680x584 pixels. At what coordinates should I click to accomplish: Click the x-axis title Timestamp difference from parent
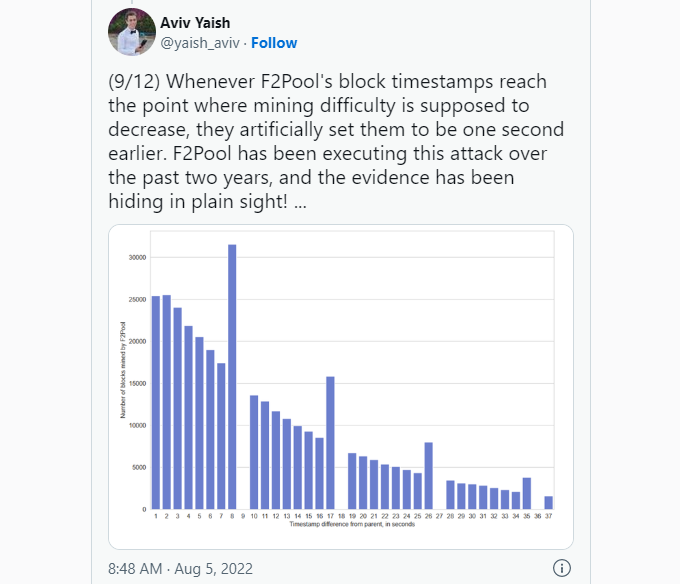[352, 524]
